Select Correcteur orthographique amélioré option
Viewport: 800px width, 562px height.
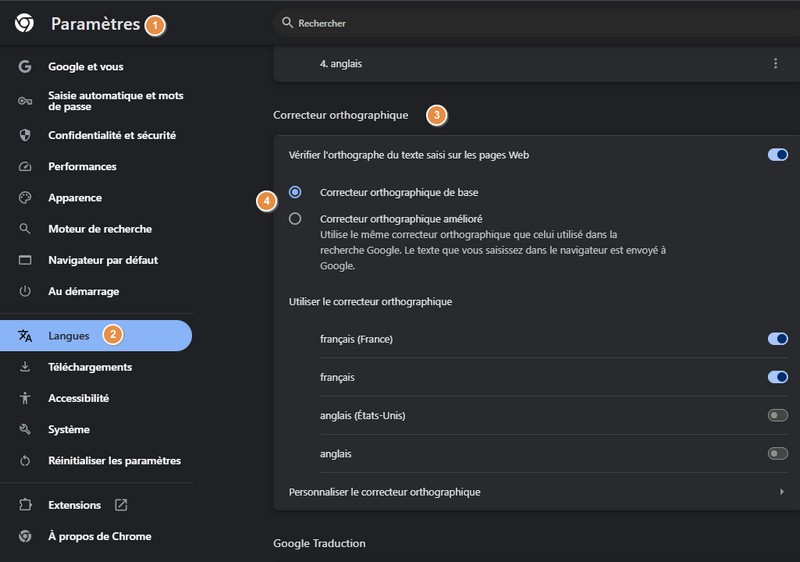(295, 219)
